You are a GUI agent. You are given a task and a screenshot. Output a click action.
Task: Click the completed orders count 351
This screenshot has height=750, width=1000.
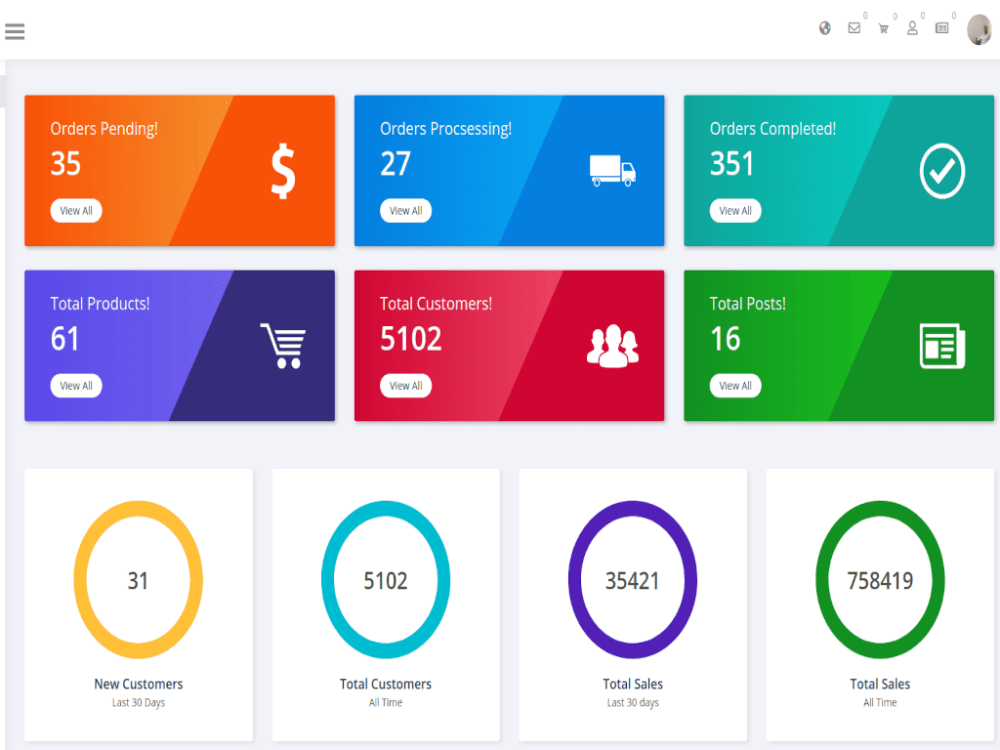tap(732, 164)
